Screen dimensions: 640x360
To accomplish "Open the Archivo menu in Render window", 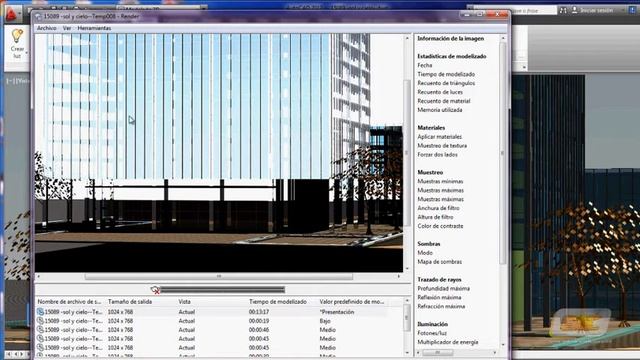I will point(47,28).
